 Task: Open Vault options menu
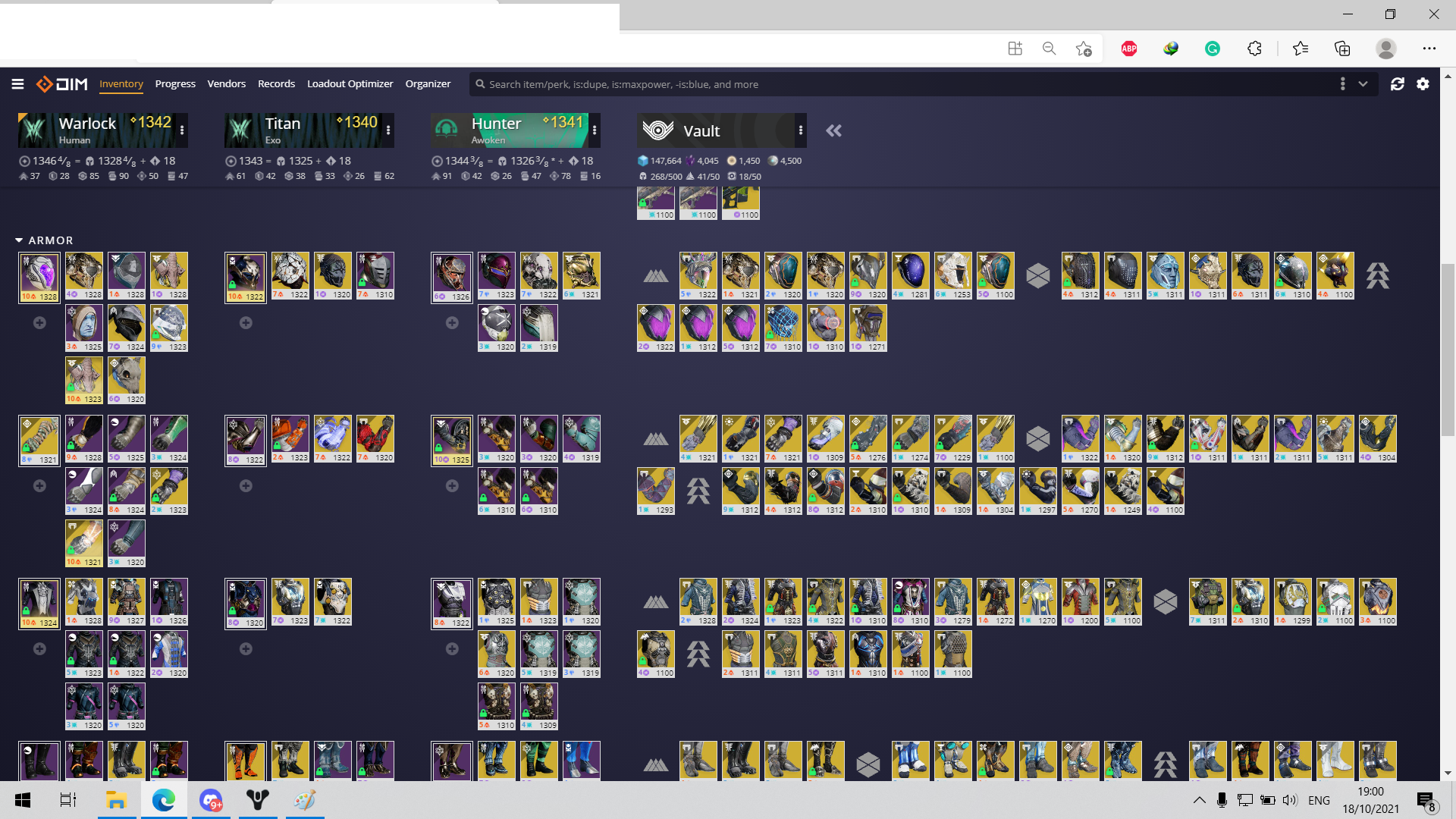click(x=801, y=130)
